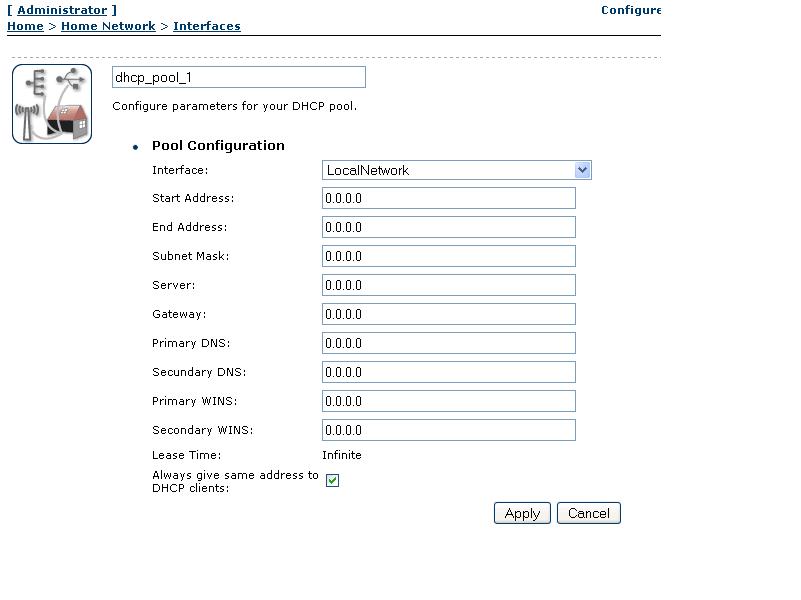Select the Primary WINS field
The height and width of the screenshot is (600, 801).
tap(449, 401)
